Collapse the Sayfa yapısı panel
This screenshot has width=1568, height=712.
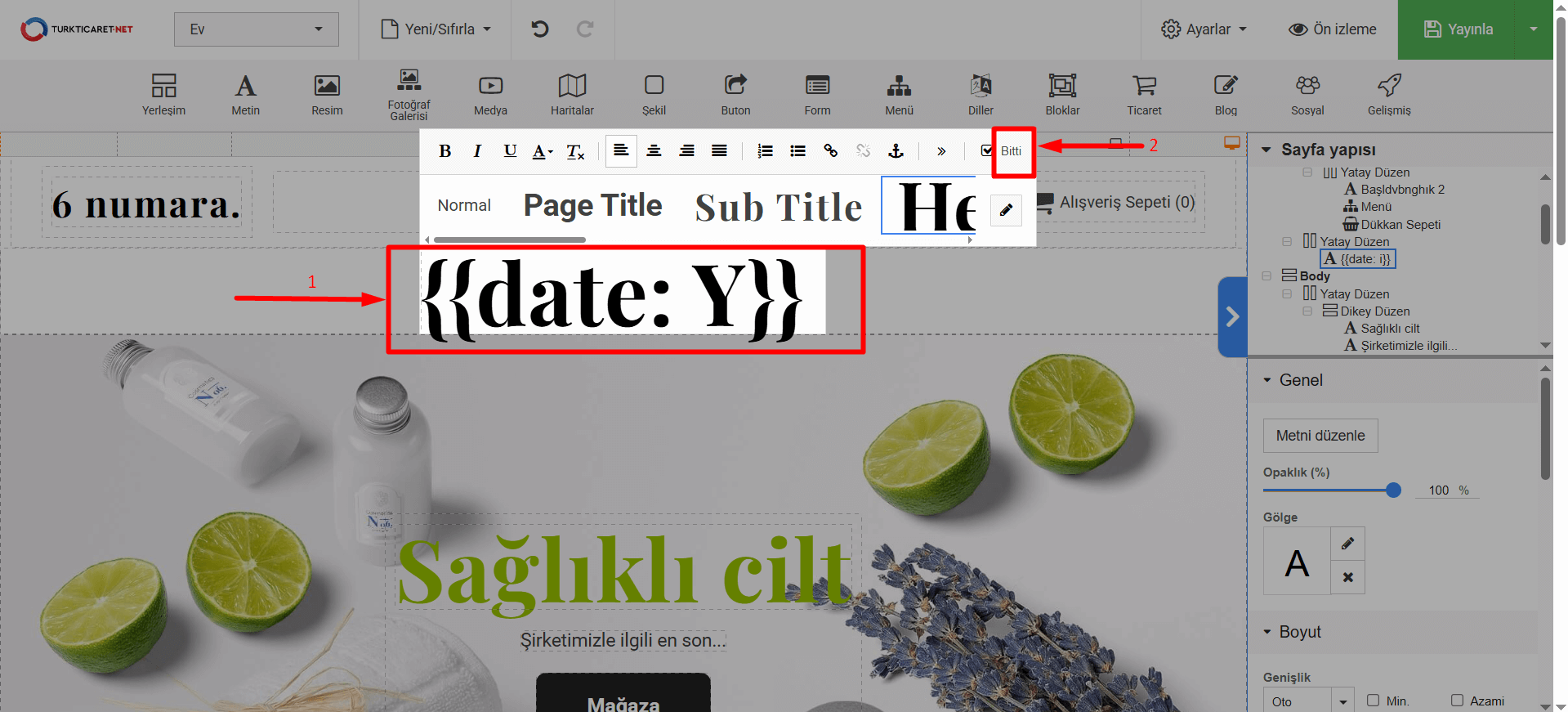coord(1266,150)
